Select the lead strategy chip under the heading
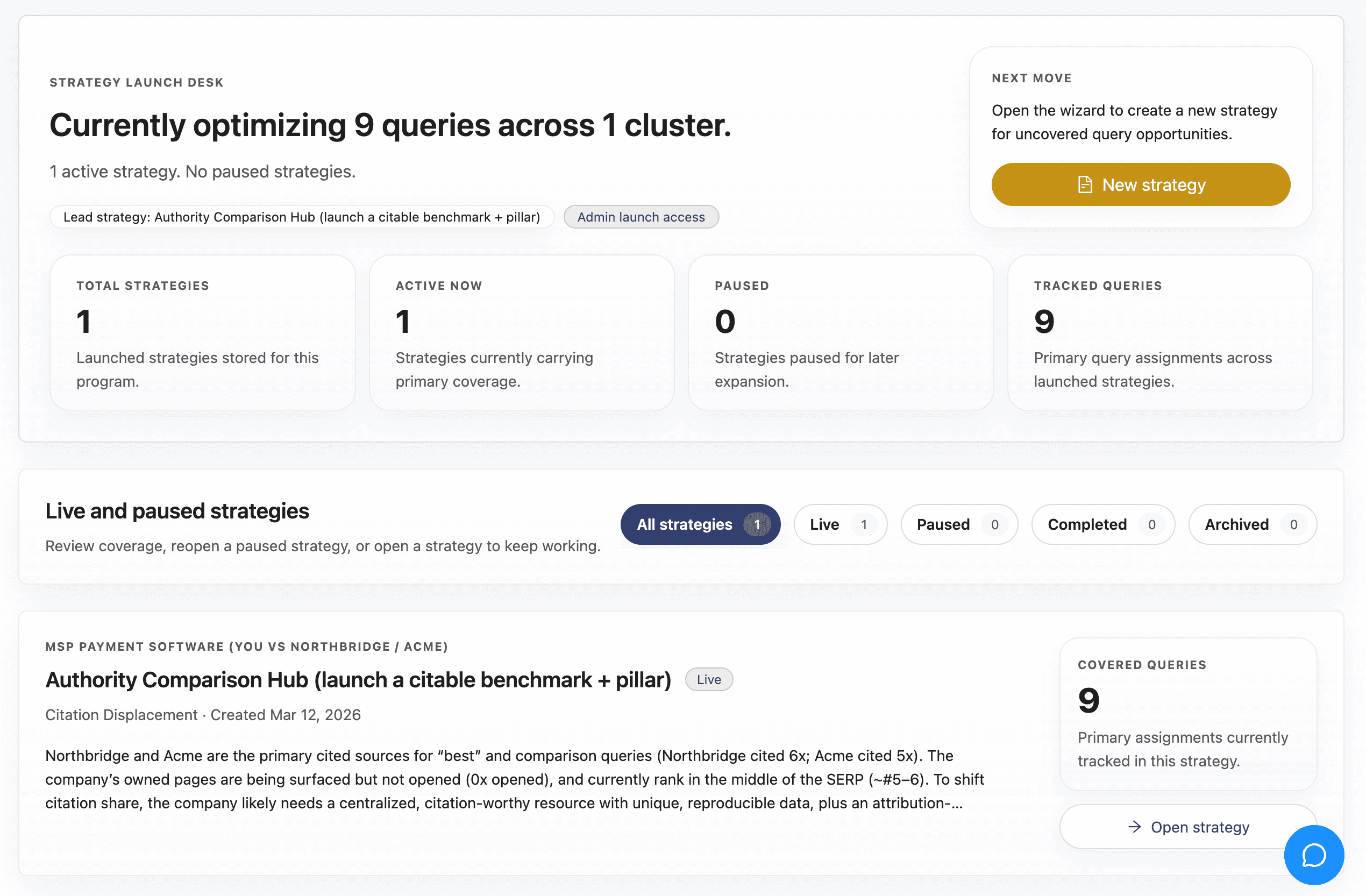This screenshot has height=896, width=1366. (301, 217)
